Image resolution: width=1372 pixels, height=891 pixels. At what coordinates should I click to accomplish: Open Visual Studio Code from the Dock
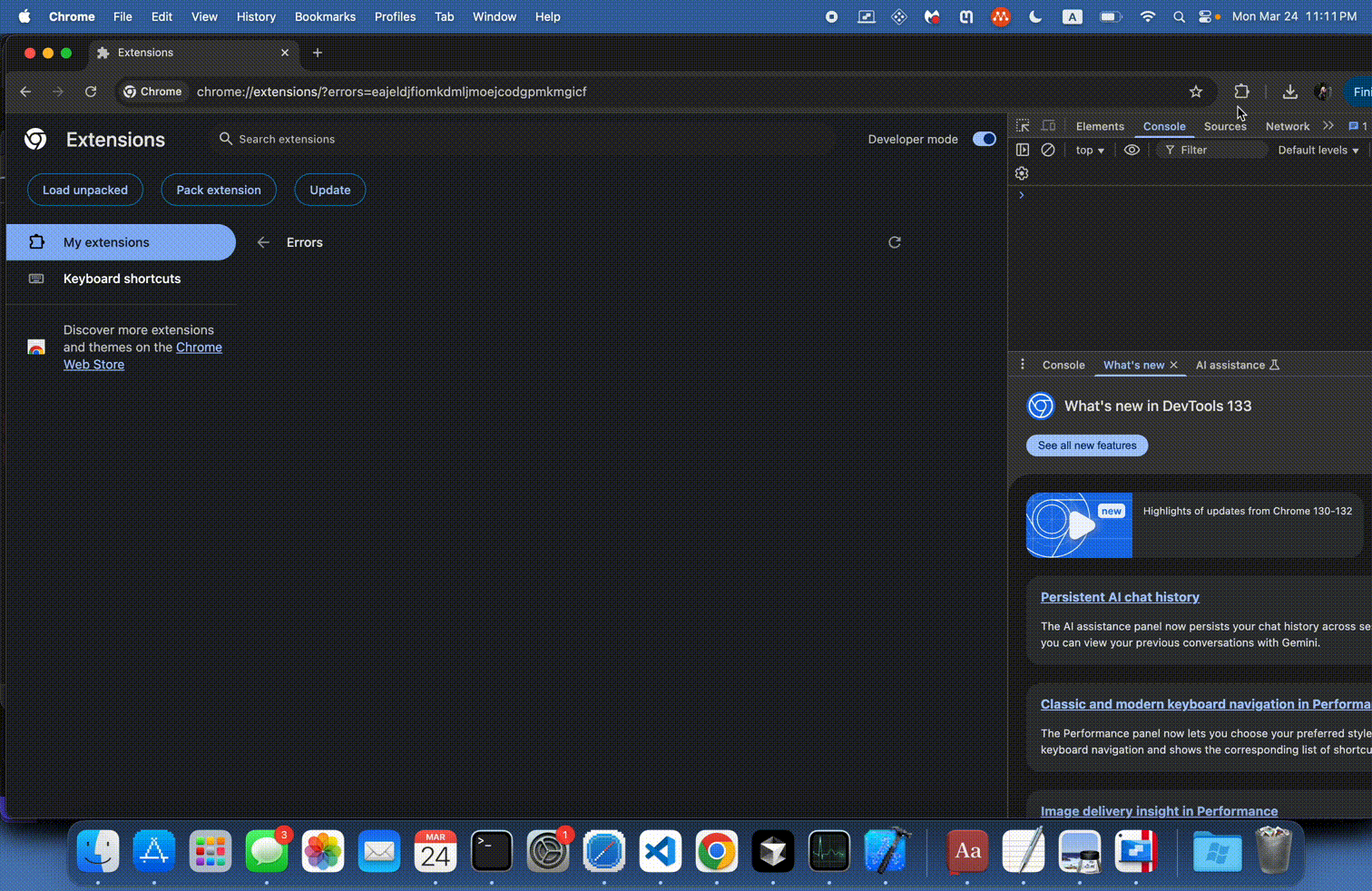click(x=661, y=851)
